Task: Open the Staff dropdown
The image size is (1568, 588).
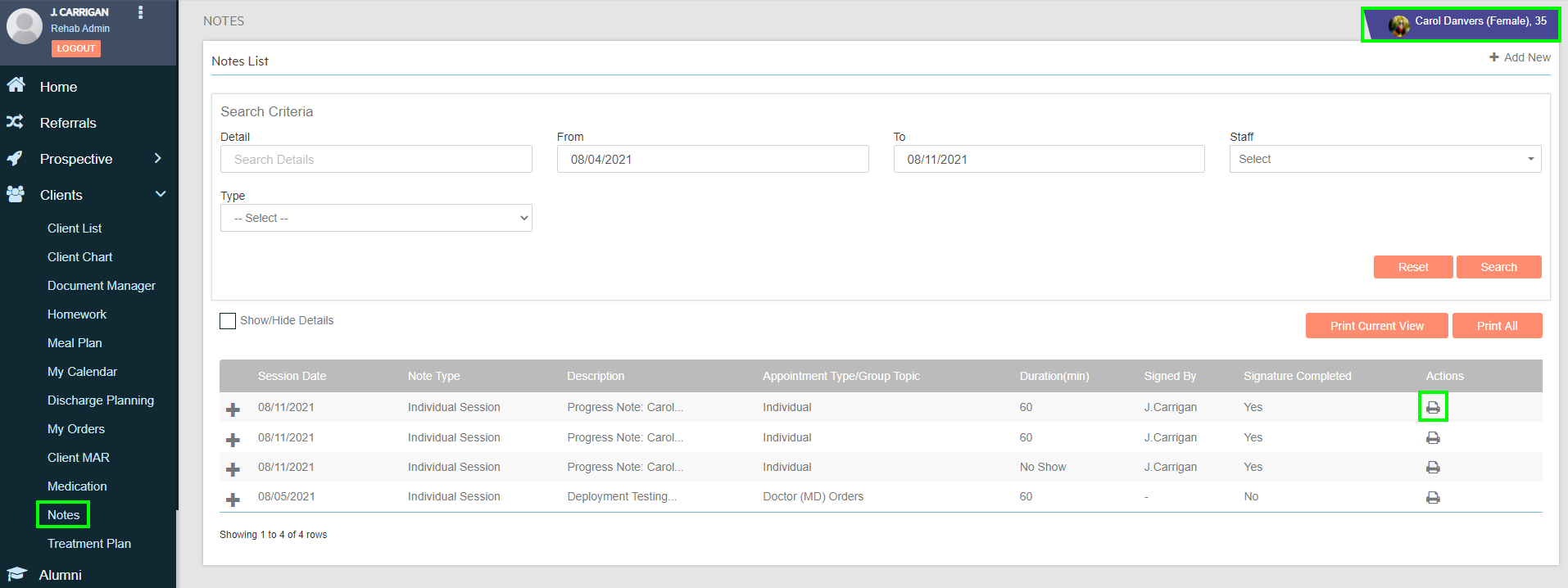Action: [x=1384, y=159]
